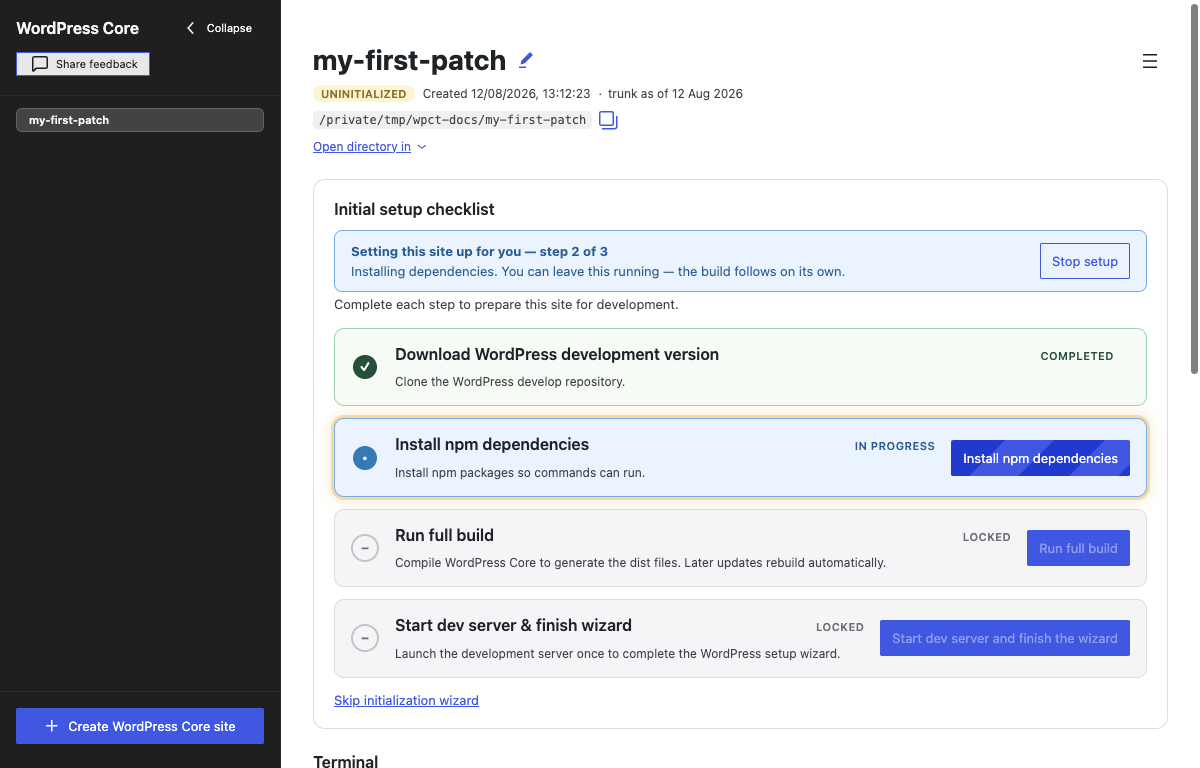Click the /private/tmp/wpct-docs/my-first-patch path text
Image resolution: width=1200 pixels, height=768 pixels.
click(452, 120)
